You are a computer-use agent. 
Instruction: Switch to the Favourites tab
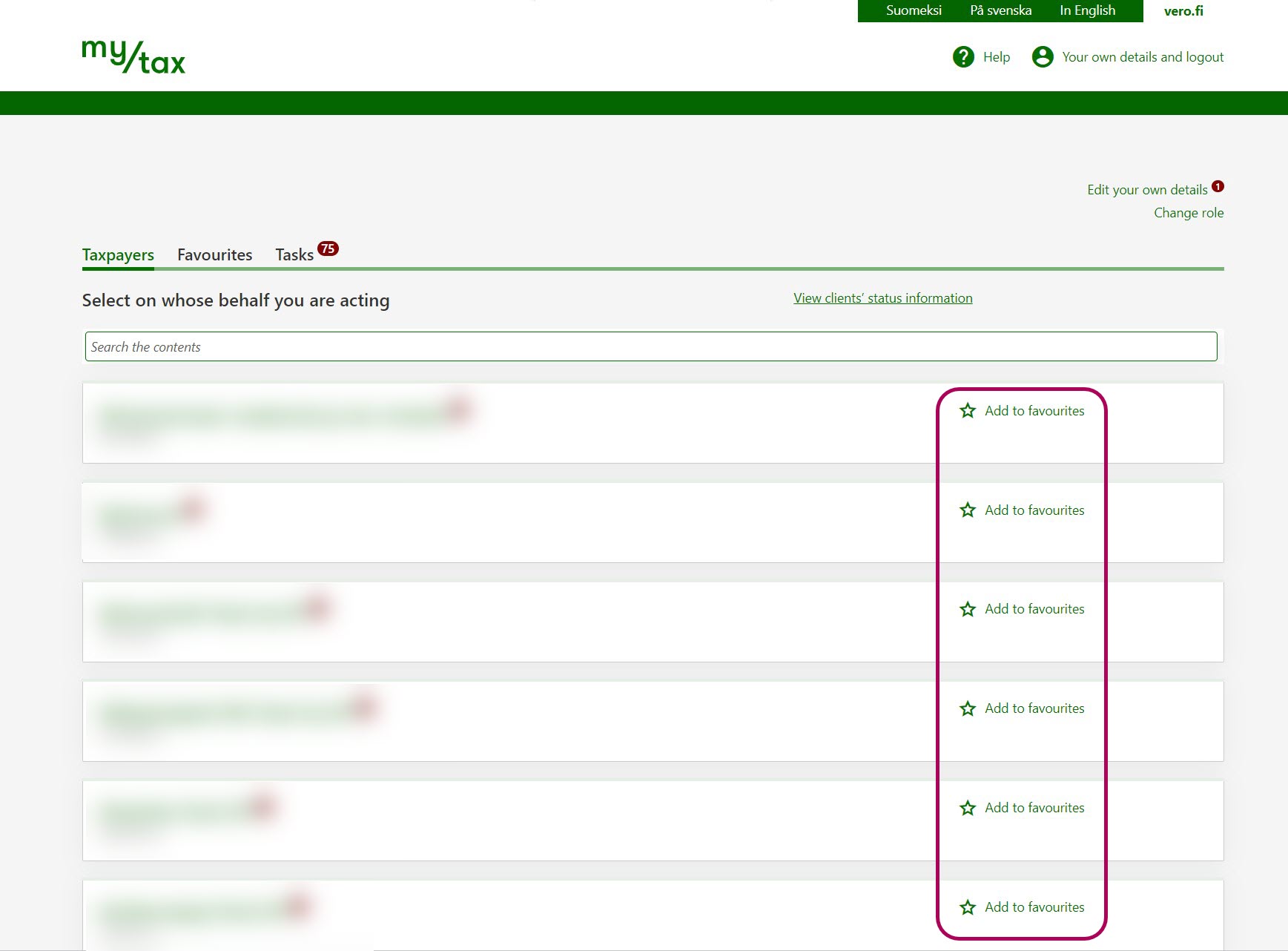(x=214, y=254)
